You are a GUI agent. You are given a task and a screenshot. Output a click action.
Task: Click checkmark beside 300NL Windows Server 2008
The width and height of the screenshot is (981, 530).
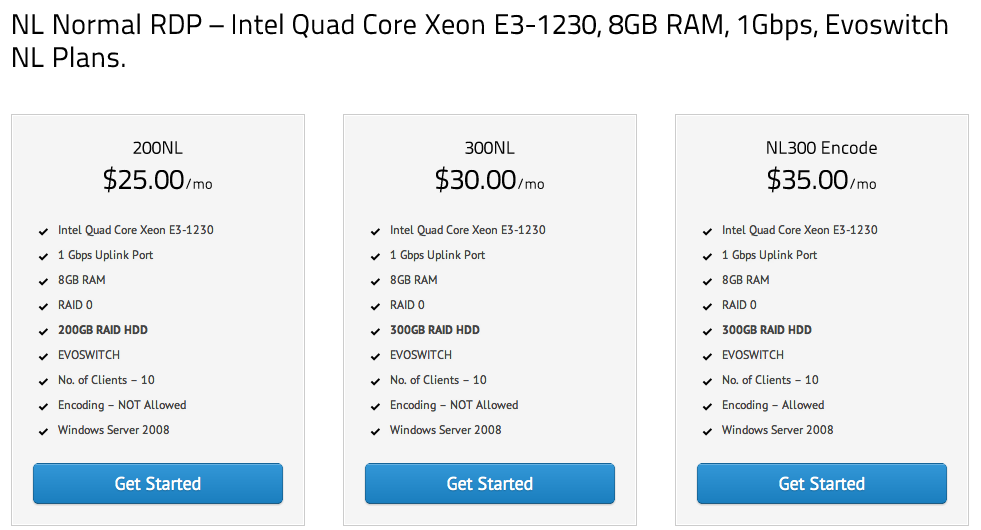pos(375,432)
